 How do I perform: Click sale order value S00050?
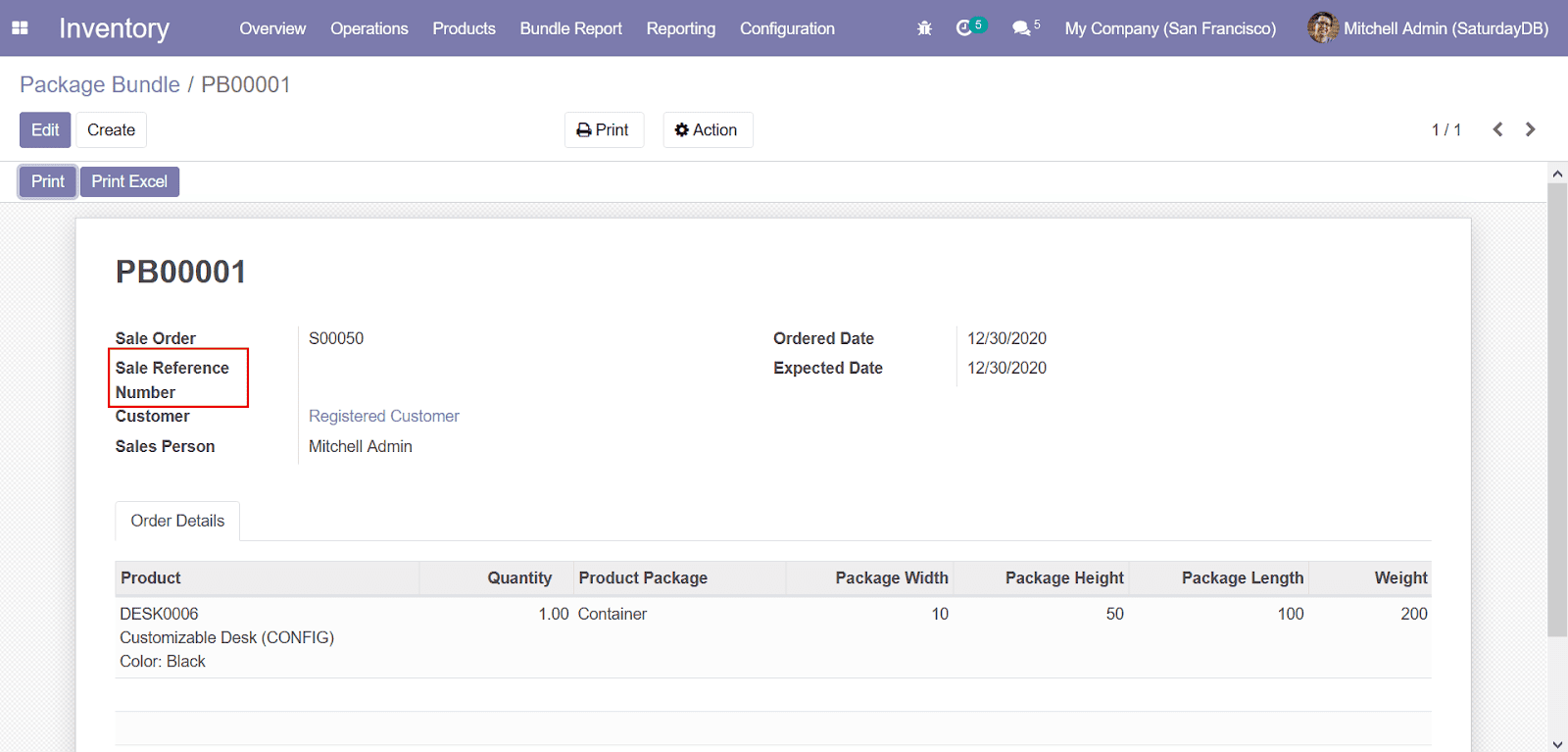tap(336, 338)
